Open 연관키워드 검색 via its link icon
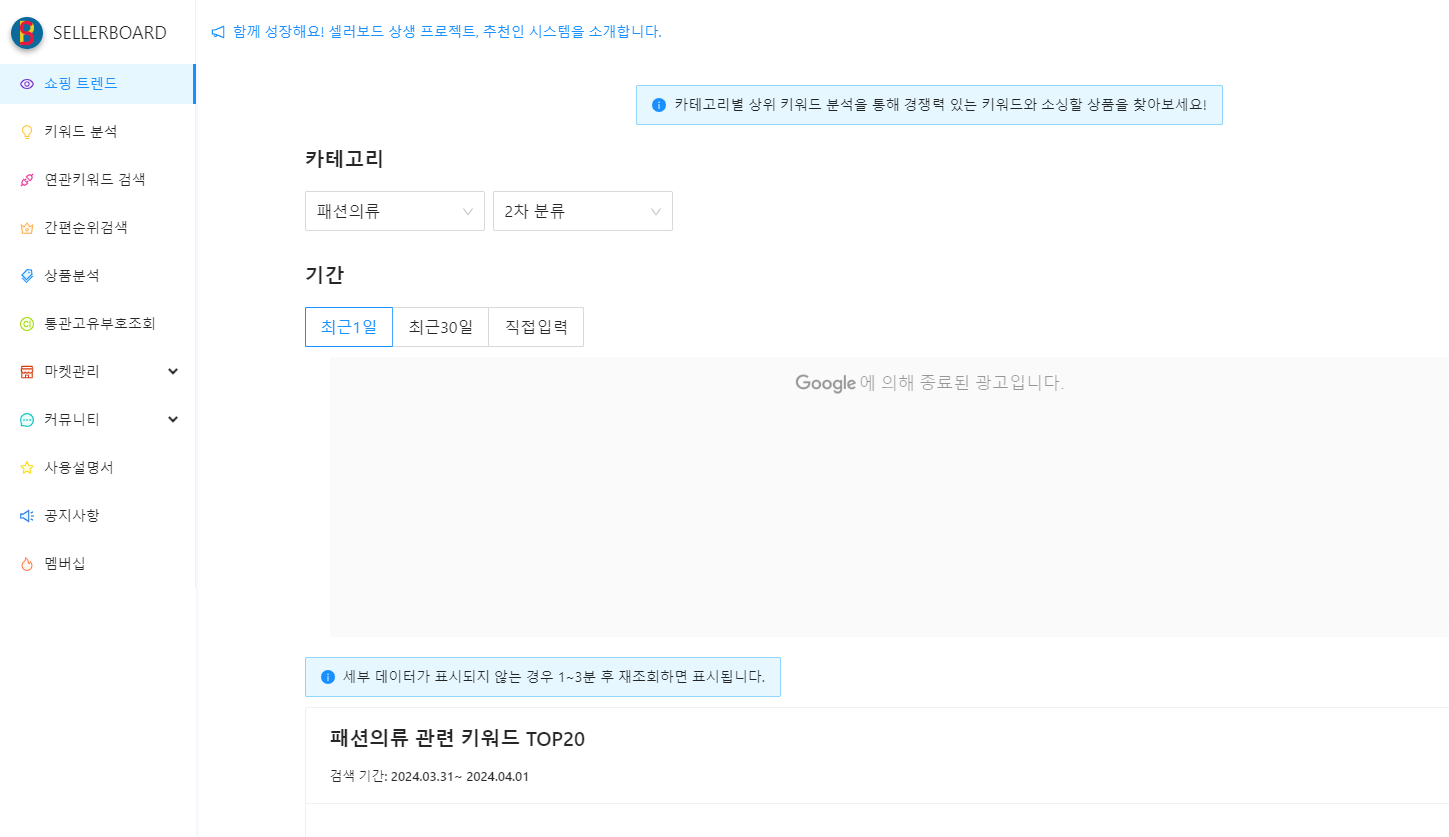This screenshot has width=1449, height=837. click(x=25, y=179)
